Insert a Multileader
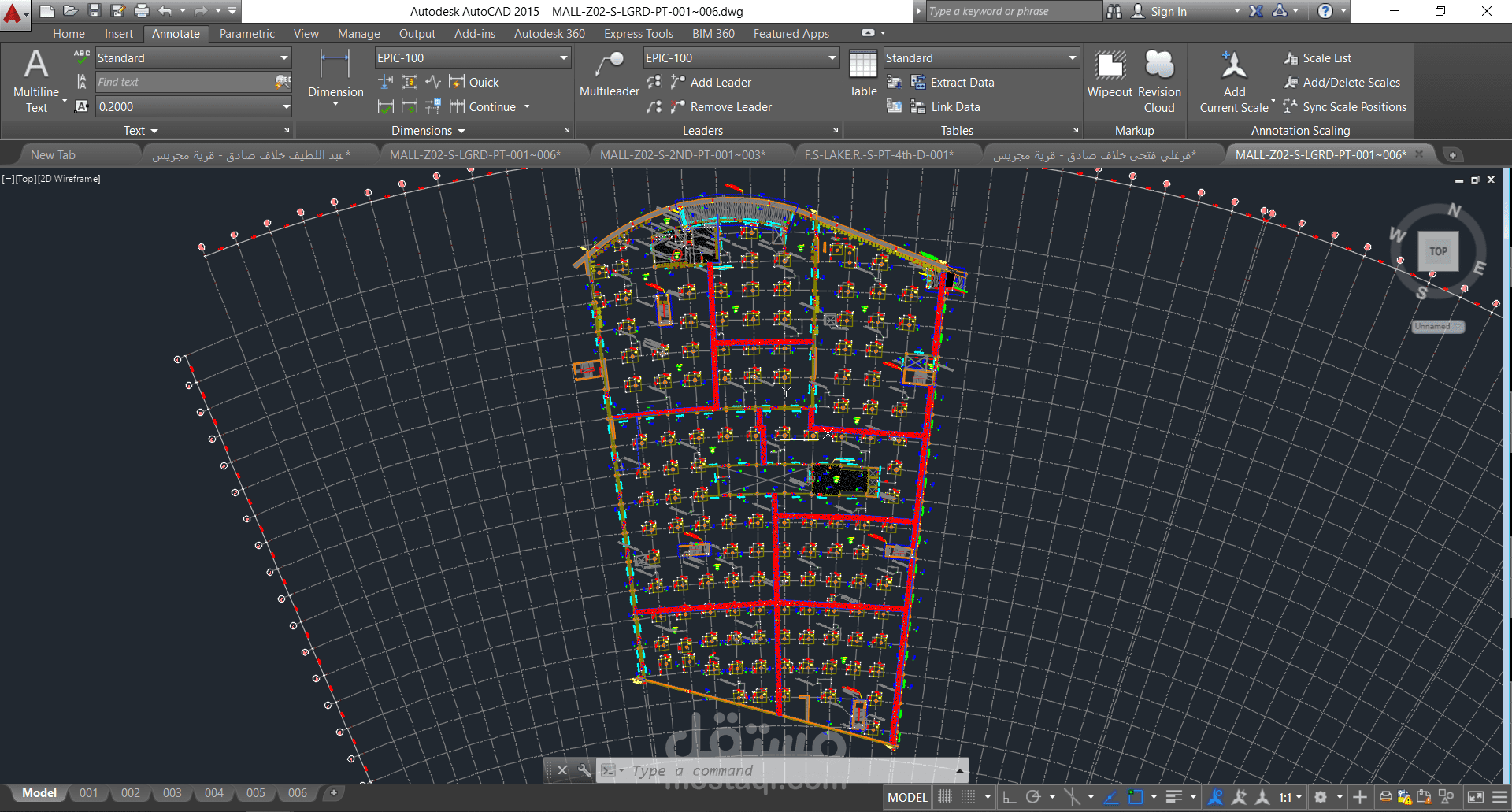Viewport: 1512px width, 812px height. tap(609, 75)
